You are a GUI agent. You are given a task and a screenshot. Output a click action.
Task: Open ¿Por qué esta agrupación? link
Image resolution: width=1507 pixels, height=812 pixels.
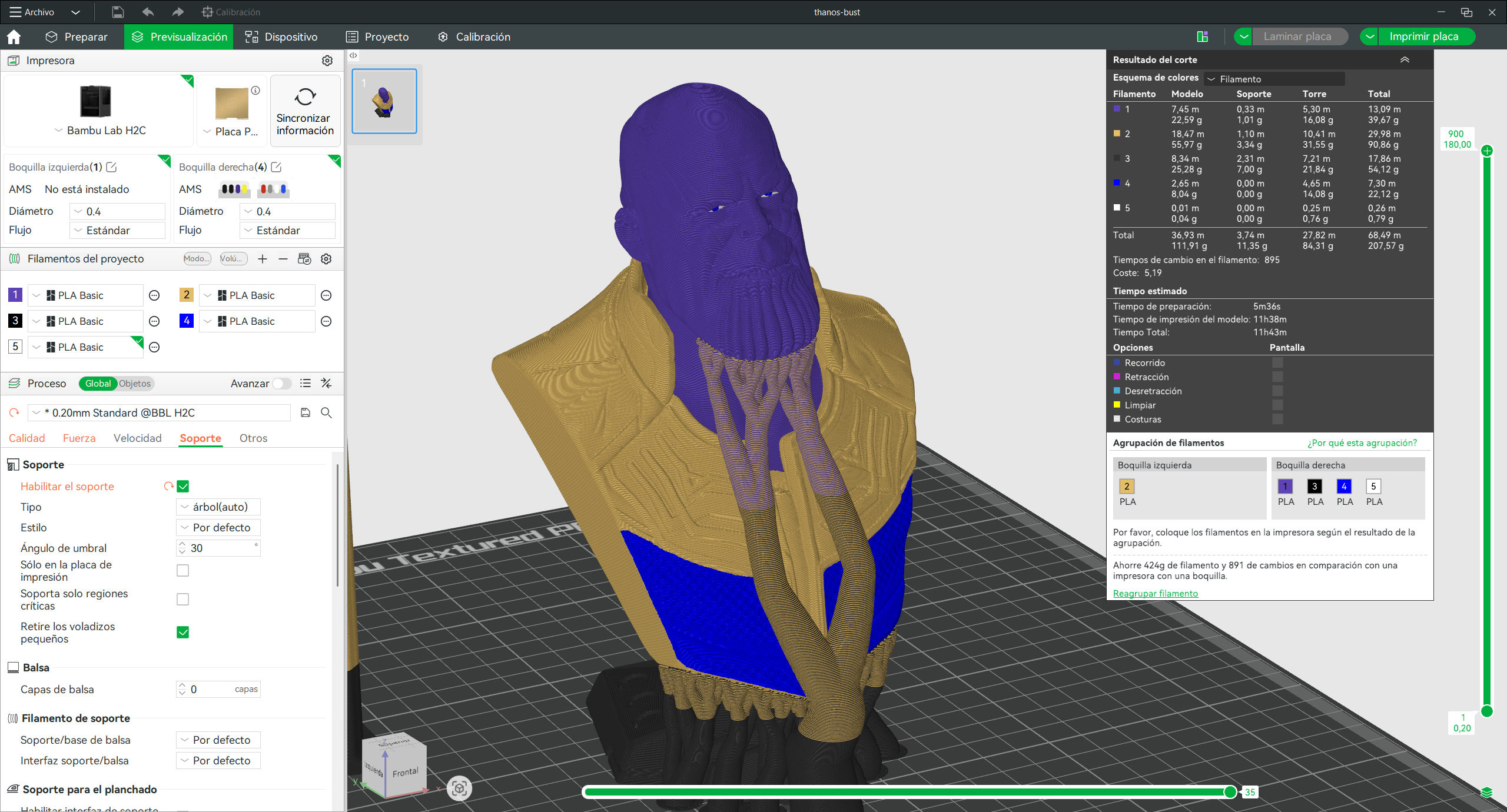coord(1362,442)
